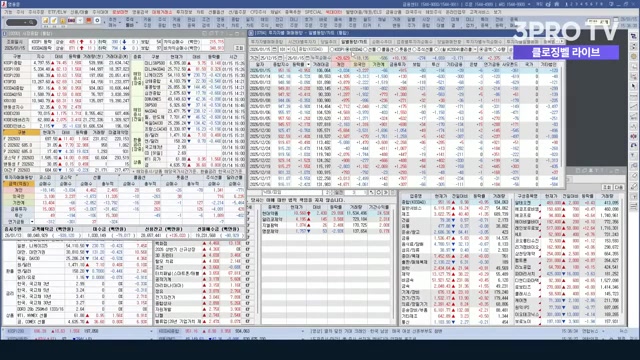Click the 종합(KOSDAQ) name input field
The width and height of the screenshot is (640, 360).
(313, 49)
